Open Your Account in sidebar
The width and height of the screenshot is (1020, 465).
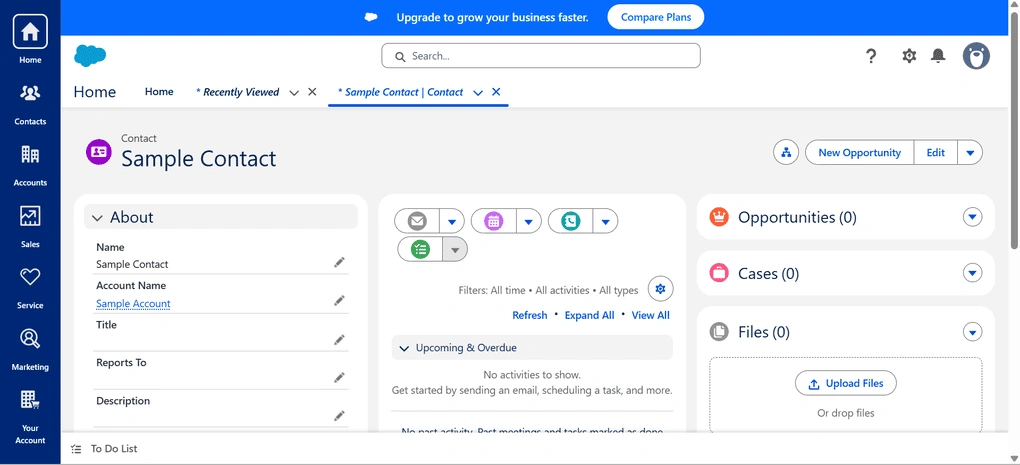pyautogui.click(x=30, y=417)
